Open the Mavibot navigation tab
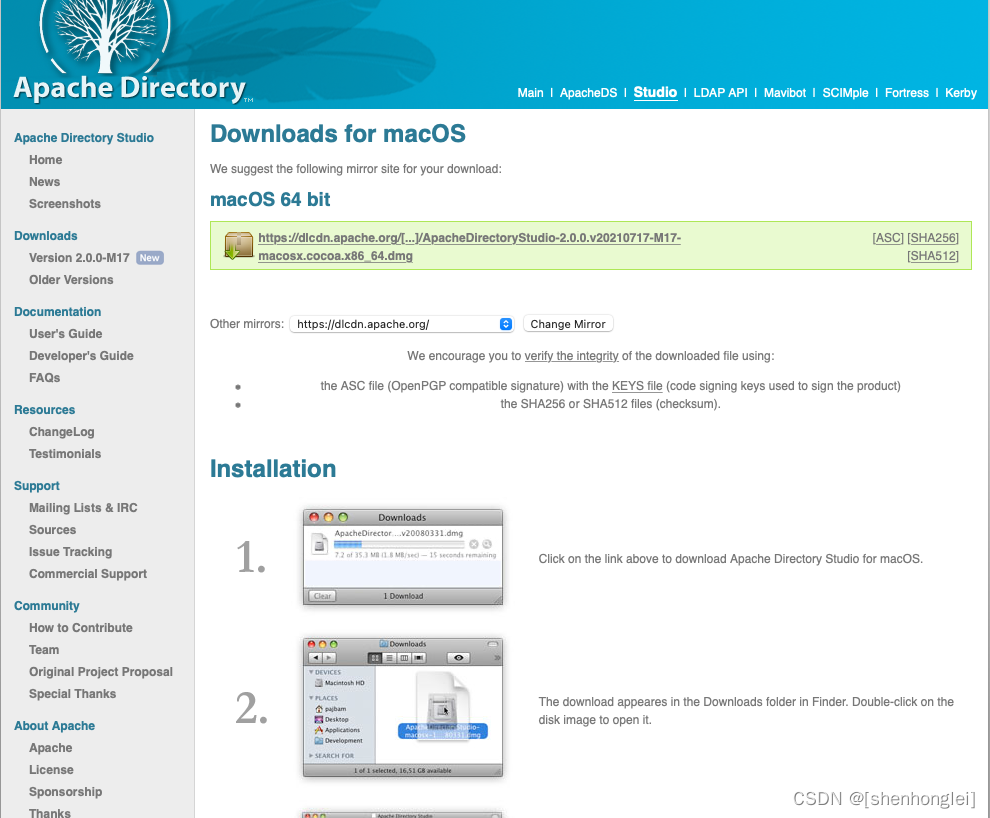The width and height of the screenshot is (990, 818). pos(785,93)
